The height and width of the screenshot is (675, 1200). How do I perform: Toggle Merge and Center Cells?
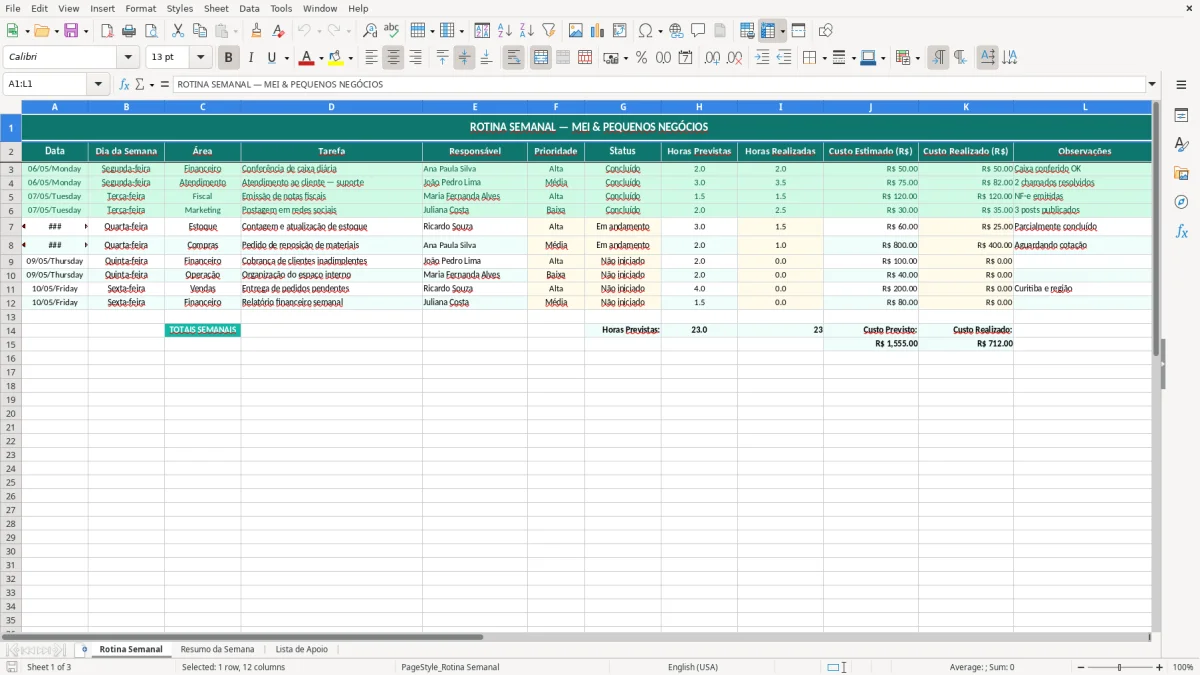tap(541, 58)
